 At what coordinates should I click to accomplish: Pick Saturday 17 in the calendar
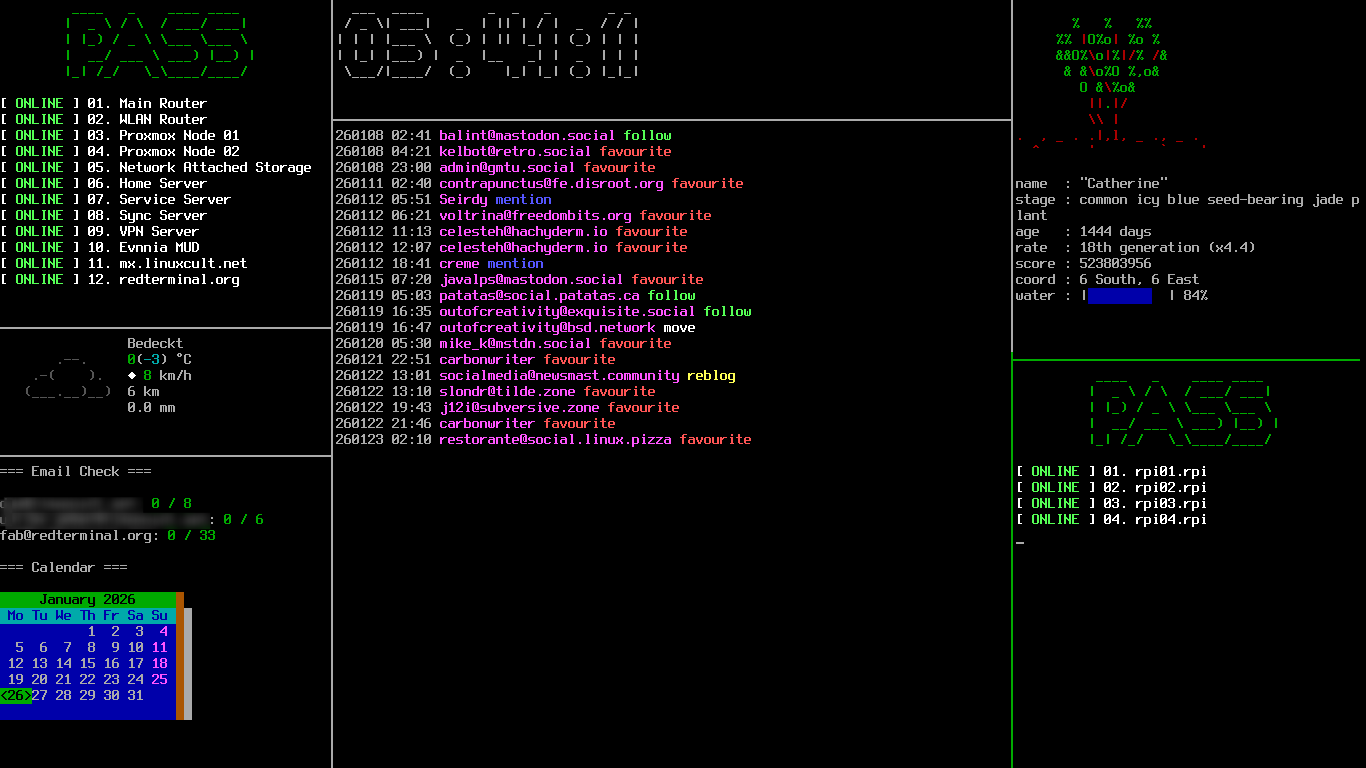click(136, 664)
